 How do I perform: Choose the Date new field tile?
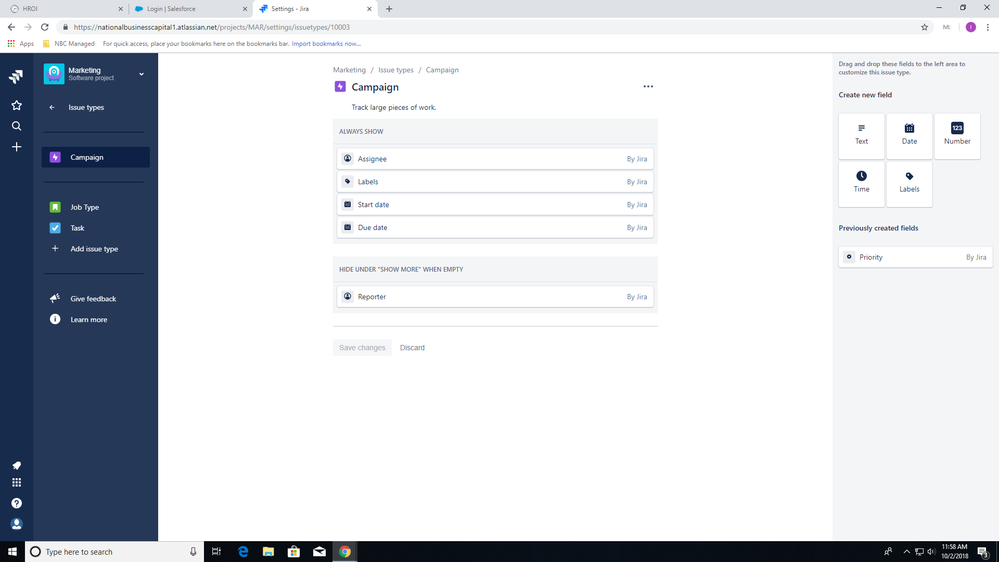point(909,136)
